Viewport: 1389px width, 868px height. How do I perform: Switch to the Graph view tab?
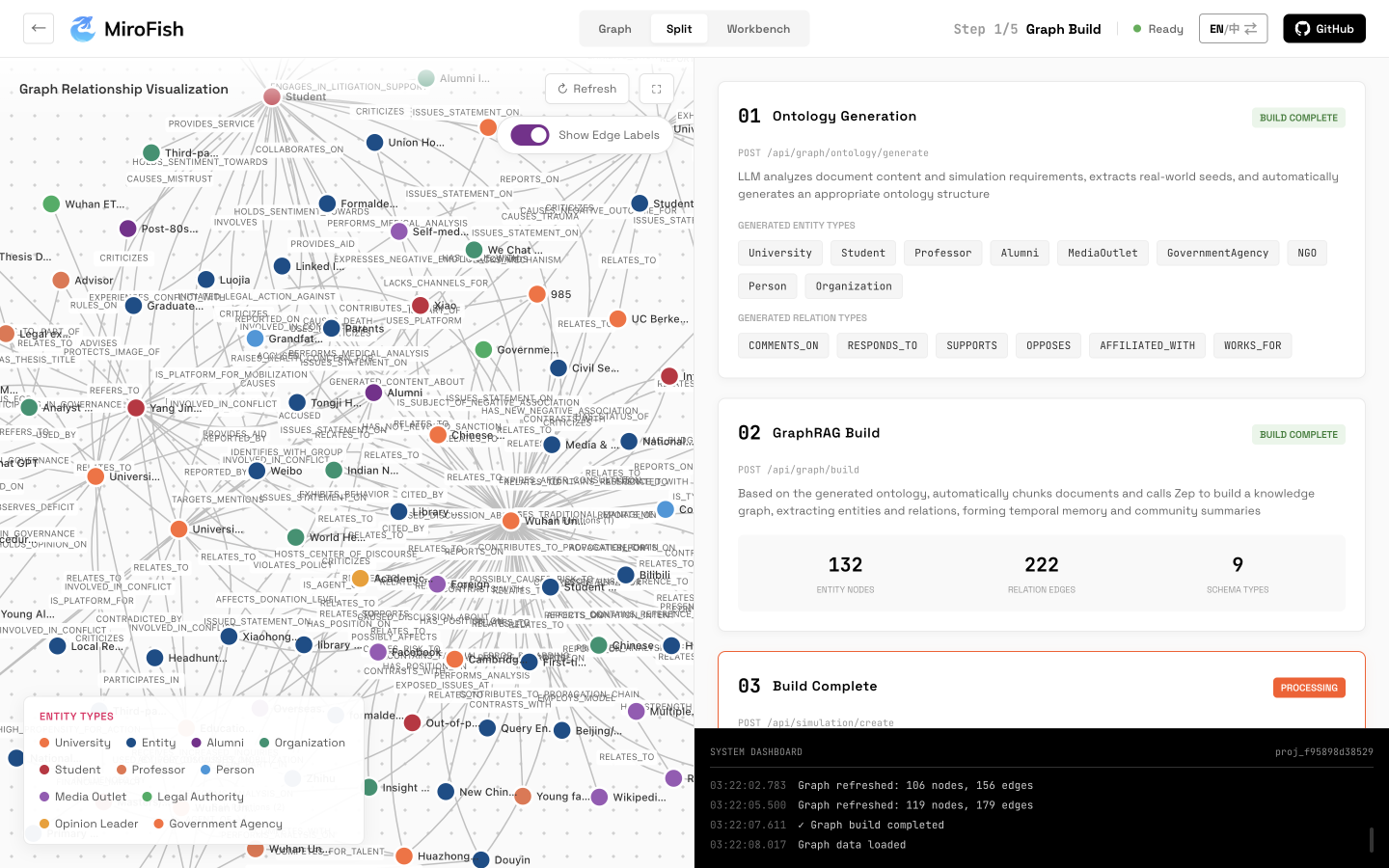614,29
